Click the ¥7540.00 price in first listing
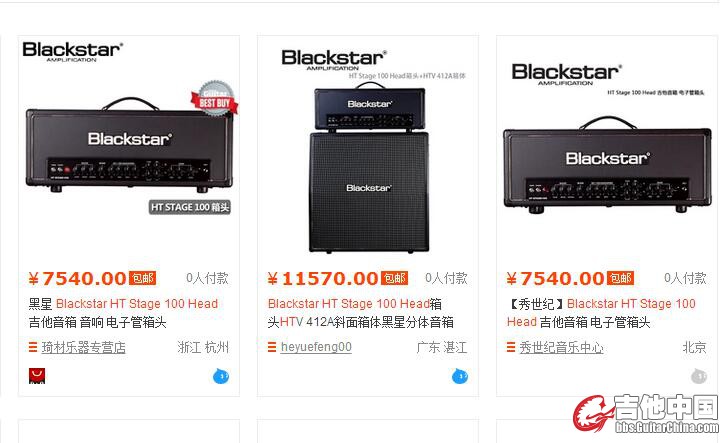Viewport: 726px width, 443px height. pyautogui.click(x=77, y=278)
